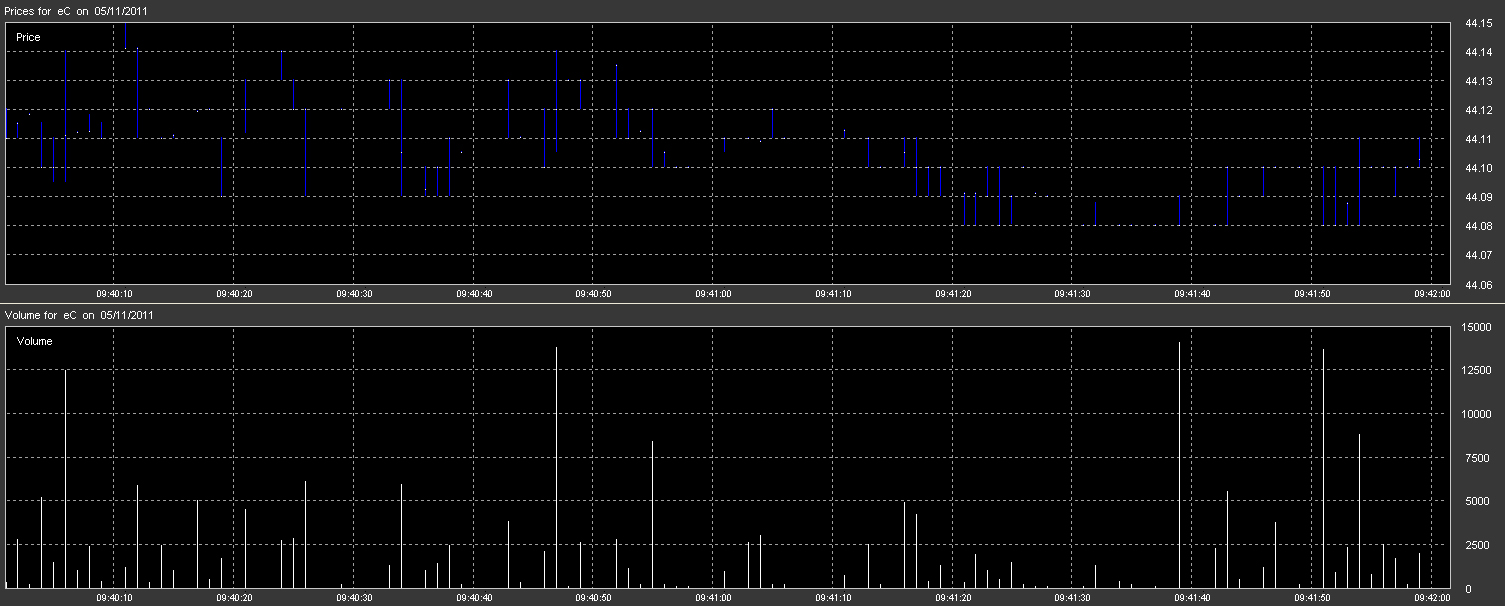This screenshot has width=1505, height=606.
Task: Select 09:41:50 on the price chart time axis
Action: [1312, 294]
